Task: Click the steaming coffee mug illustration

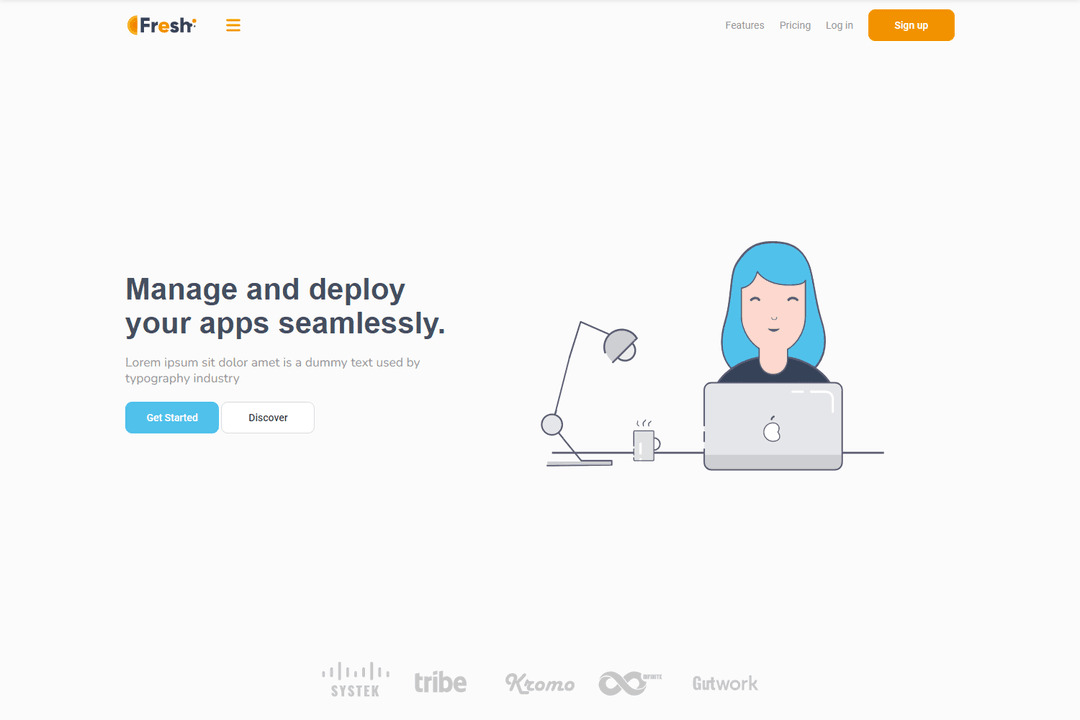Action: pos(645,441)
